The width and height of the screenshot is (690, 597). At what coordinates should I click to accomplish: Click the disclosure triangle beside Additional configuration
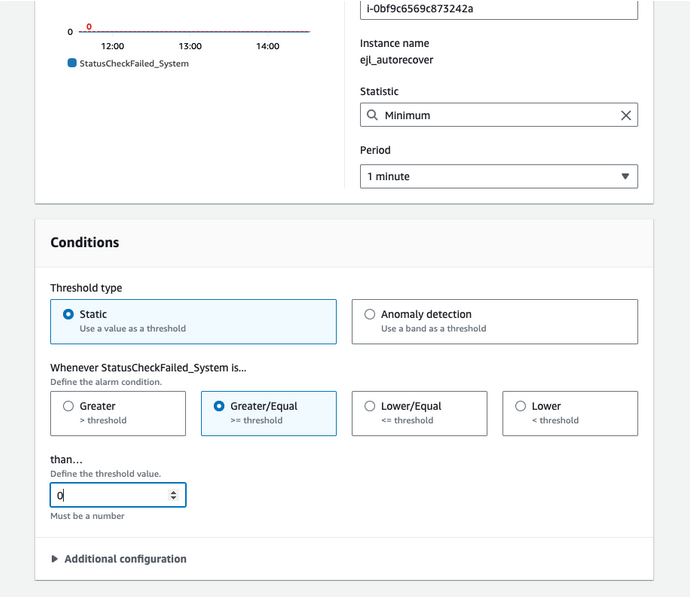(55, 559)
